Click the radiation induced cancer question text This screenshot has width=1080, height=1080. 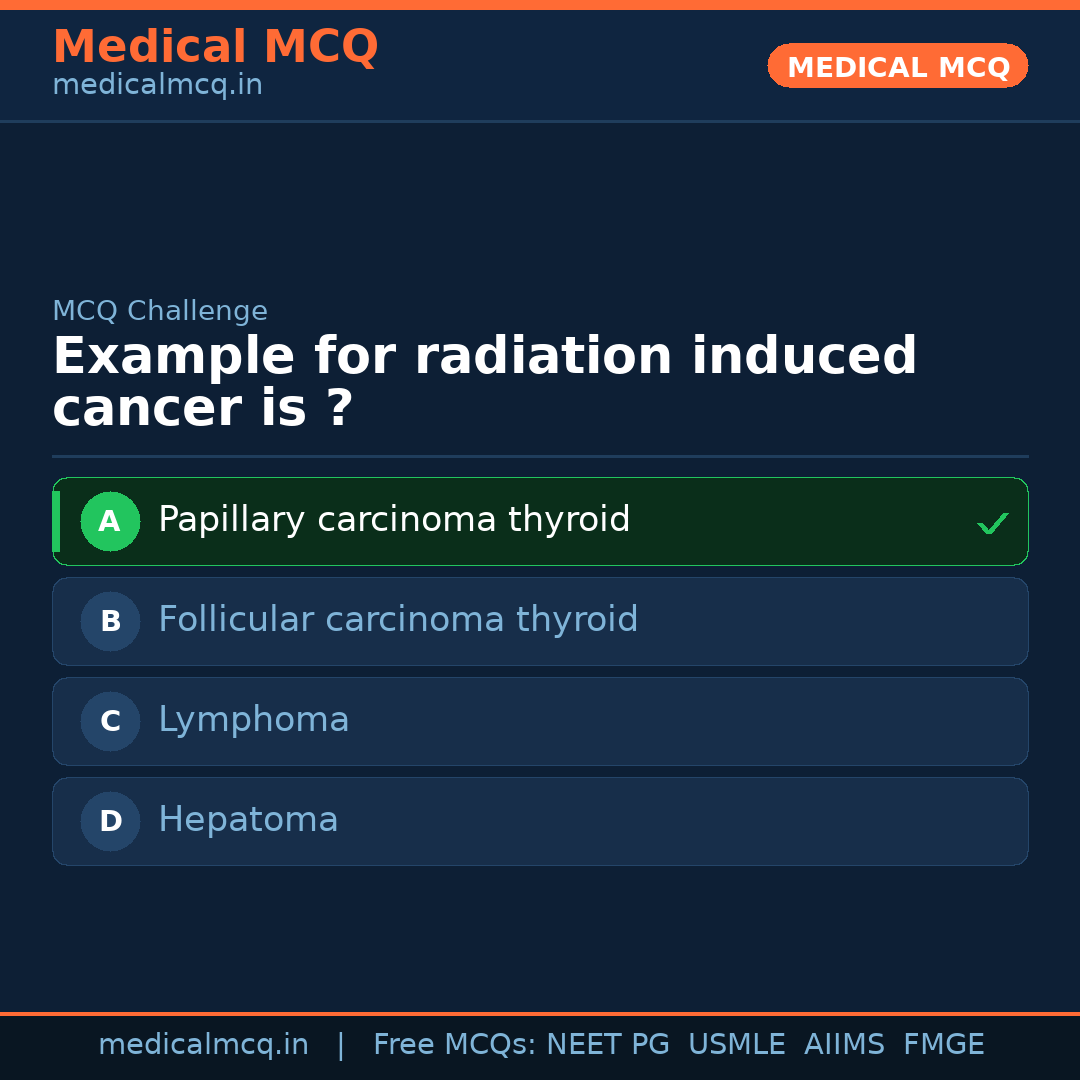[x=484, y=382]
